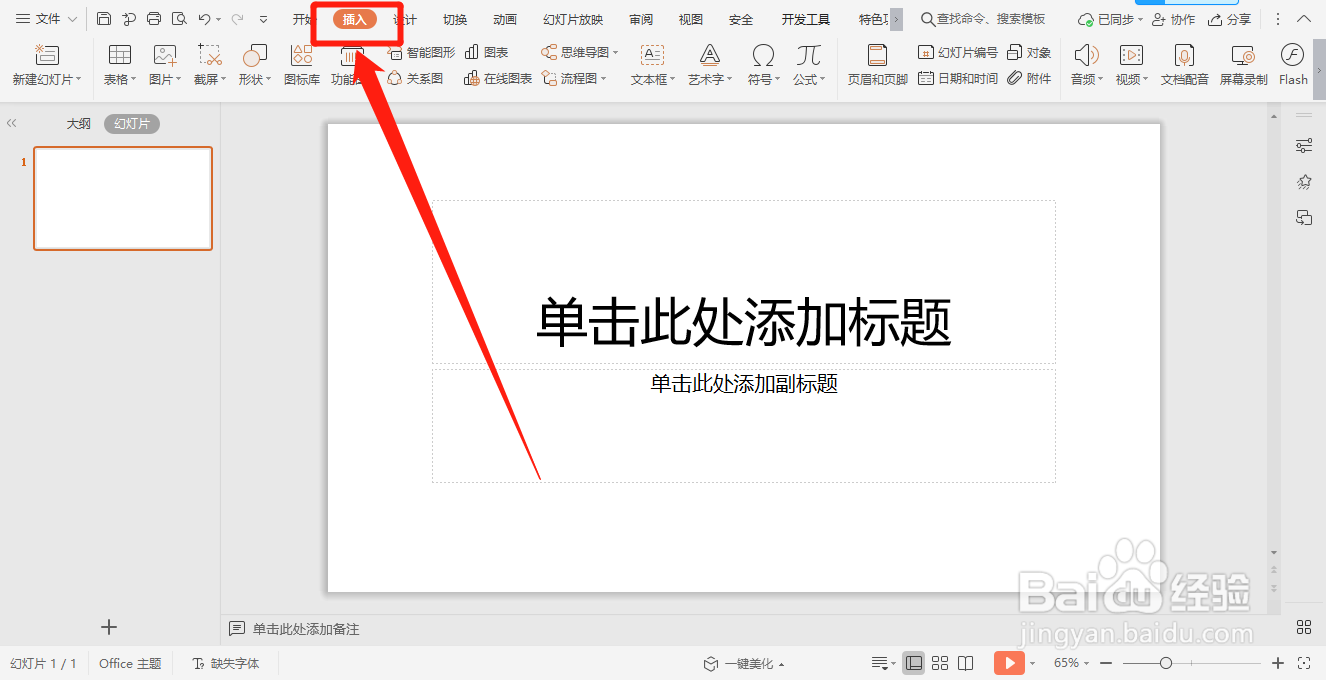
Task: Open 文档配音 document voiceover
Action: point(1183,66)
